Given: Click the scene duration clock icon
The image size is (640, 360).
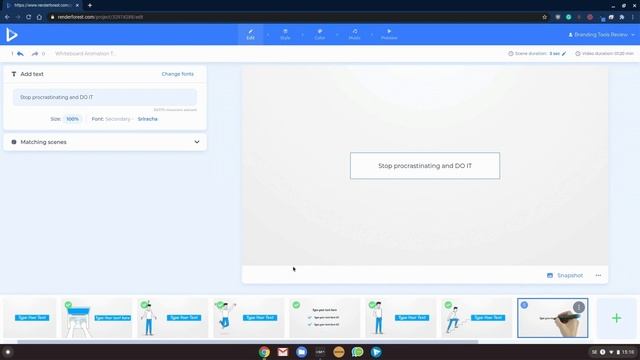Looking at the screenshot, I should click(511, 53).
